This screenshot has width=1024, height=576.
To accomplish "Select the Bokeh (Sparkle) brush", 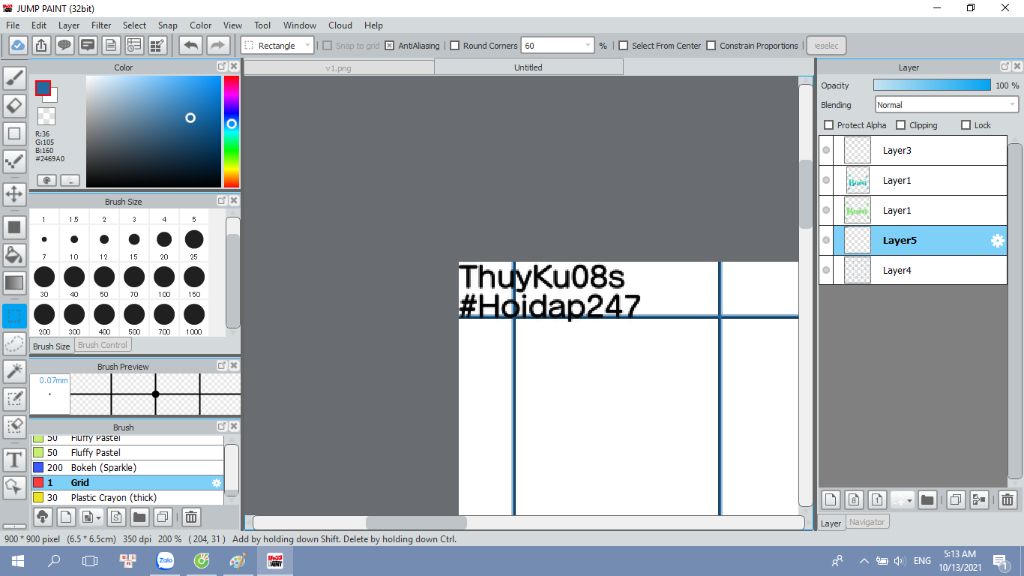I will tap(128, 468).
